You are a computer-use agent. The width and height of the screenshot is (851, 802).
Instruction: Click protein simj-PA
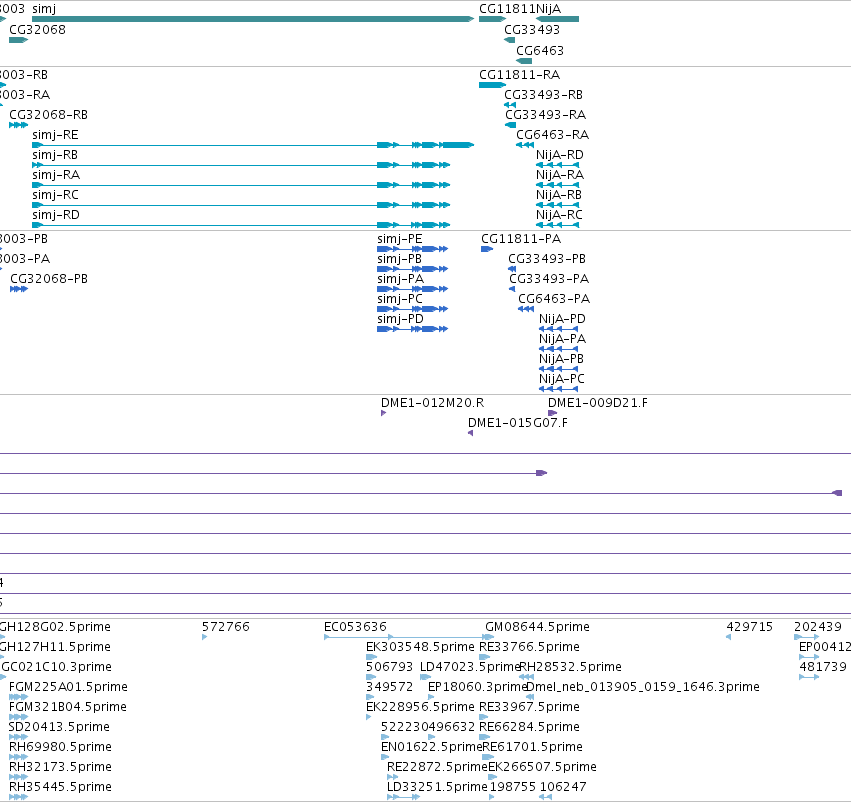pyautogui.click(x=412, y=289)
